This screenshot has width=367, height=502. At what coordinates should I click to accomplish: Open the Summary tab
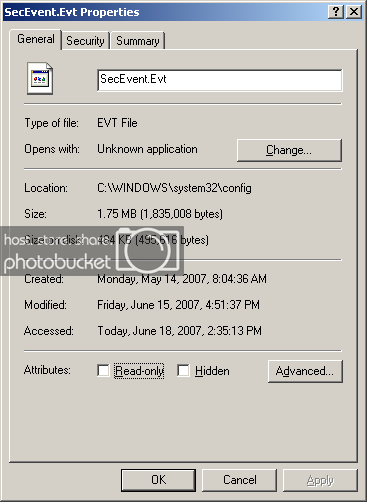(x=138, y=41)
